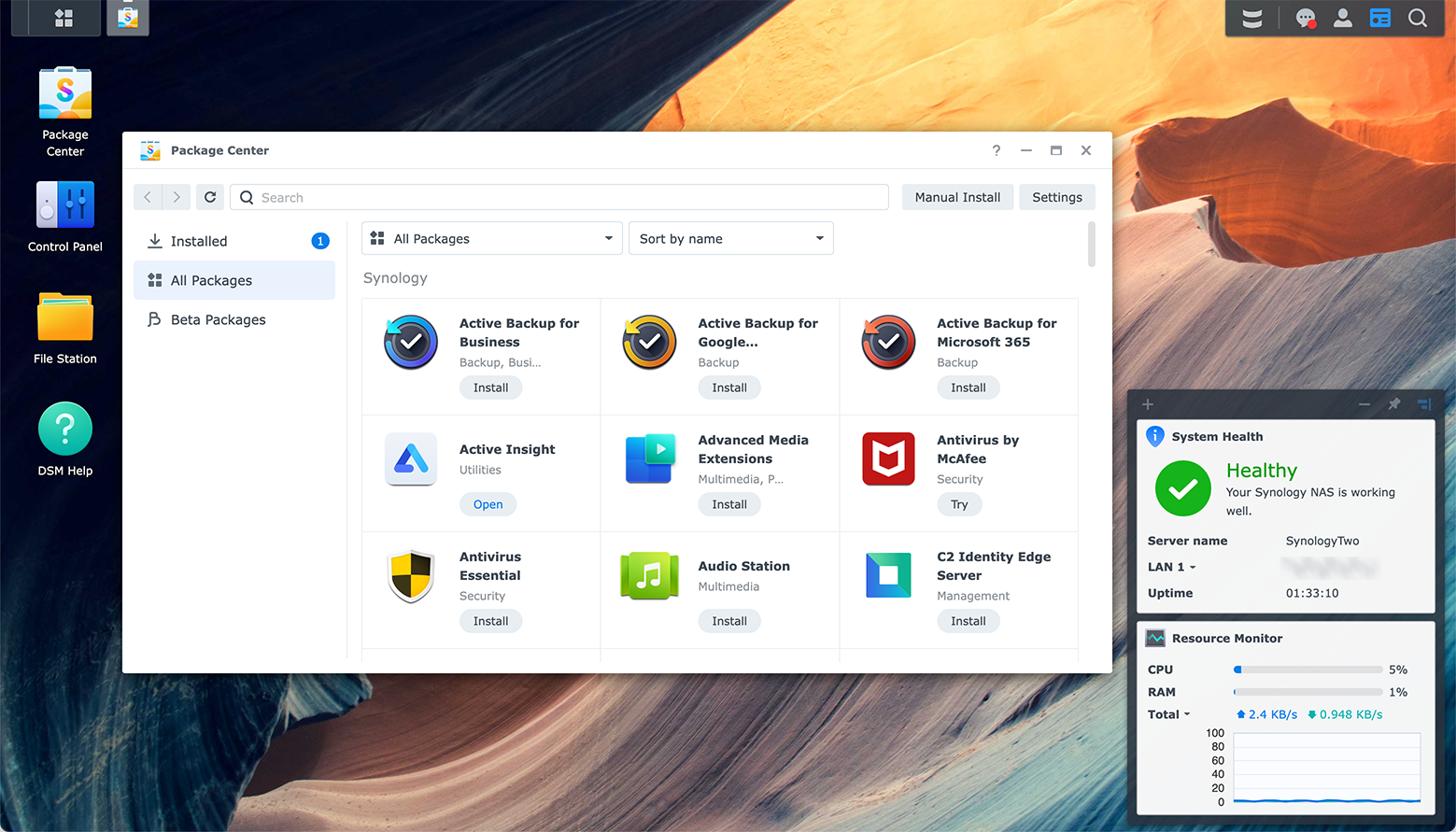Click in the Package Center search field
The height and width of the screenshot is (832, 1456).
(x=558, y=197)
